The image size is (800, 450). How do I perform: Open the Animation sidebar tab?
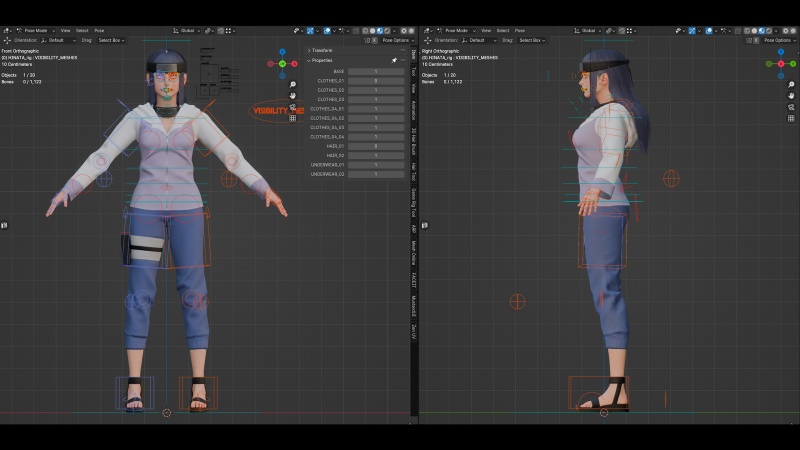(414, 111)
